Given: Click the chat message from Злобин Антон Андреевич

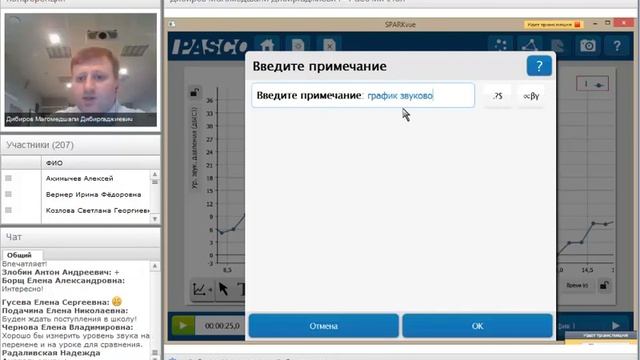Looking at the screenshot, I should click(60, 272).
